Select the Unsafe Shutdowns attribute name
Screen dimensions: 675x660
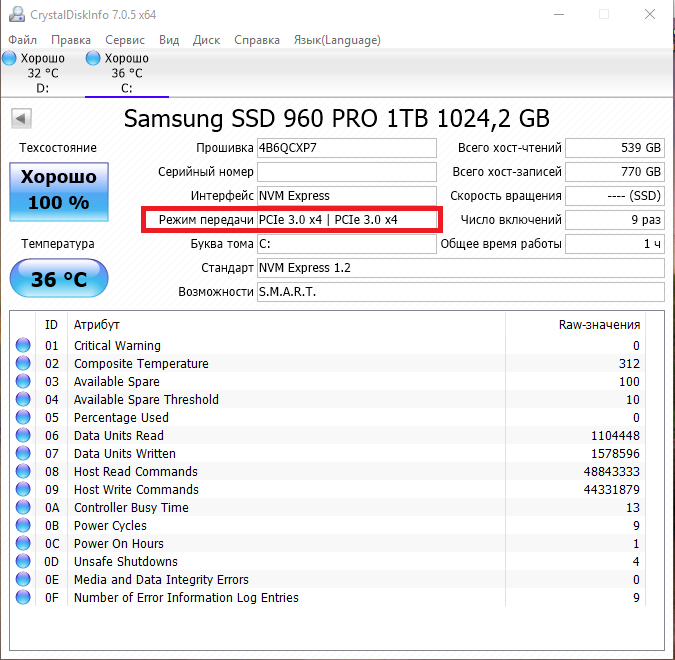(x=126, y=561)
